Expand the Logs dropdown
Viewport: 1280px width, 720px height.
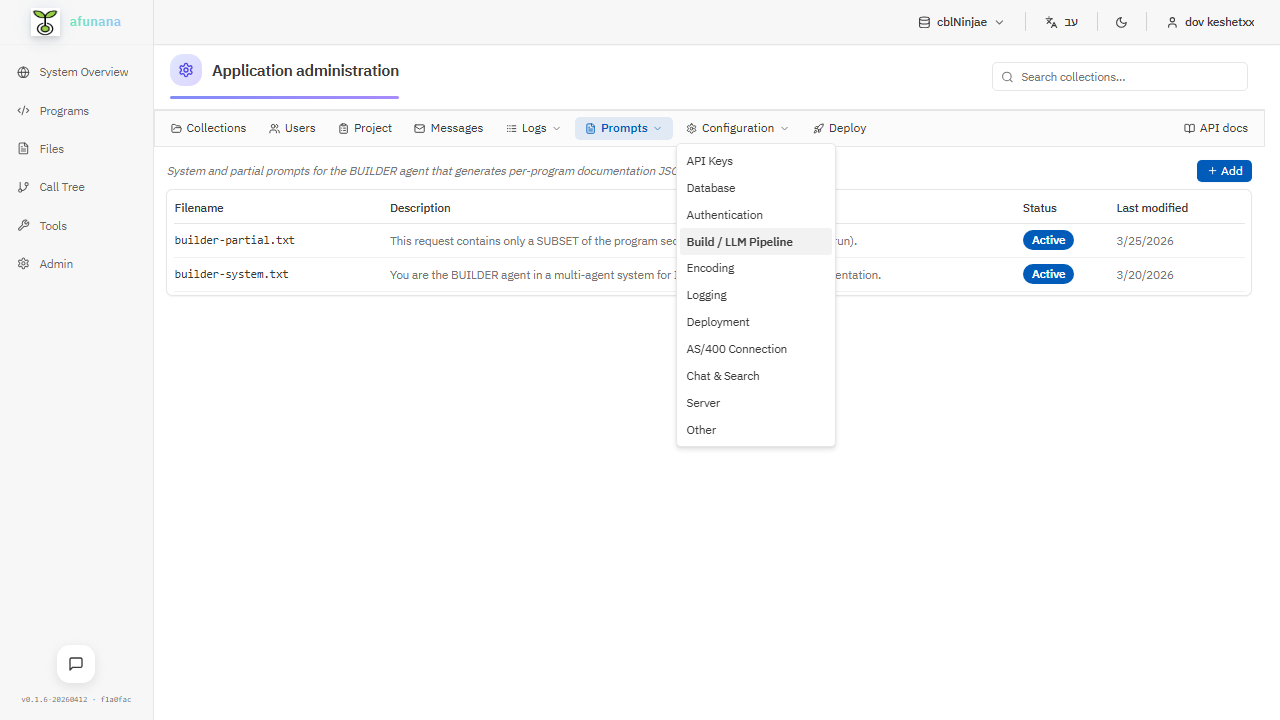click(x=533, y=128)
